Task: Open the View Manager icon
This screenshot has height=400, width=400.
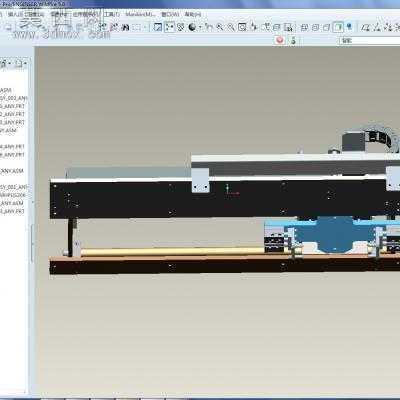Action: click(288, 27)
